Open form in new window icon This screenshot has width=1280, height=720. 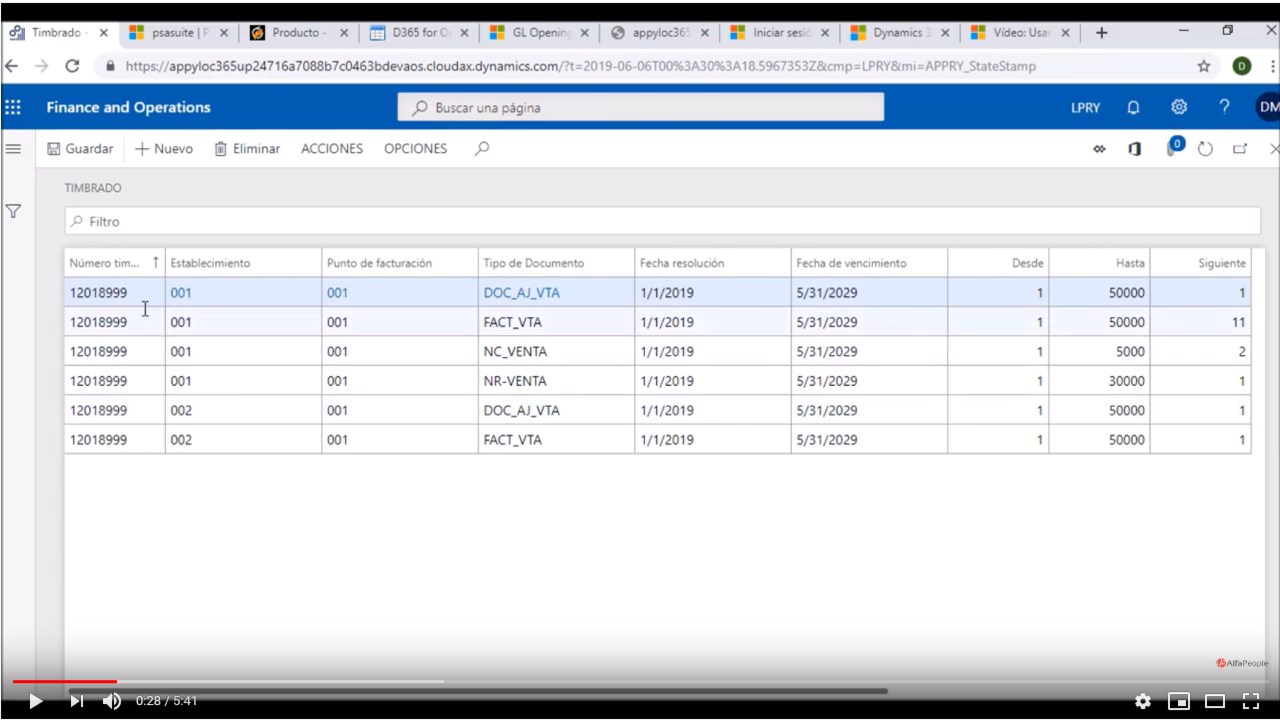tap(1240, 149)
